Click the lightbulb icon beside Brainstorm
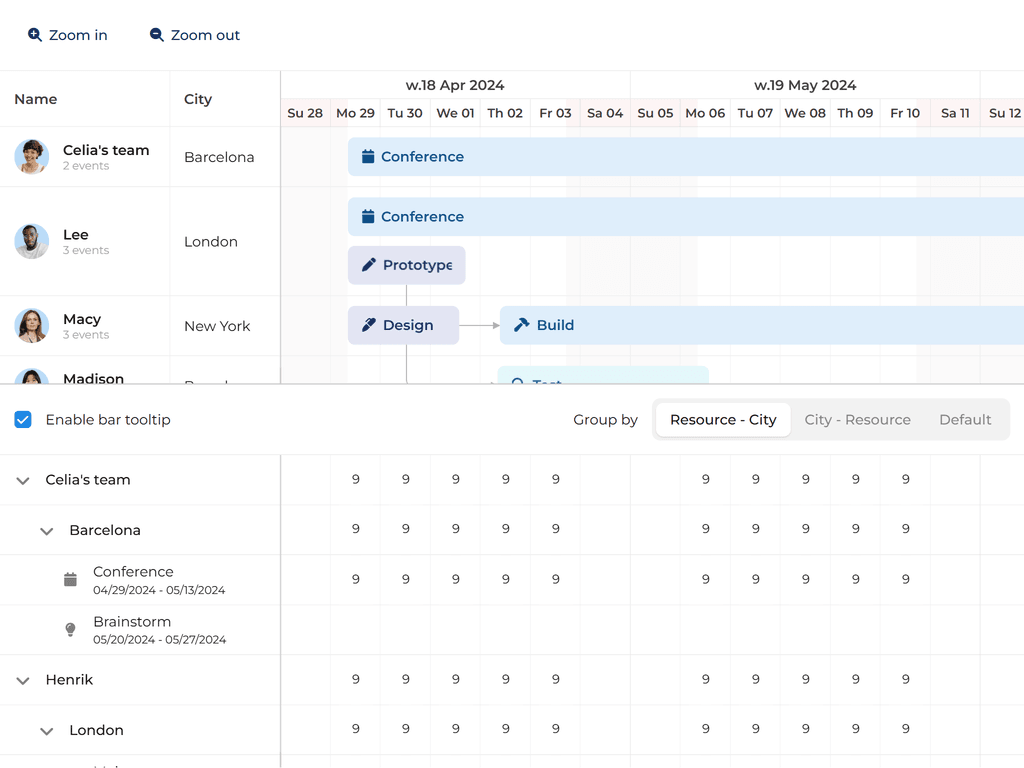Viewport: 1024px width, 768px height. click(70, 630)
